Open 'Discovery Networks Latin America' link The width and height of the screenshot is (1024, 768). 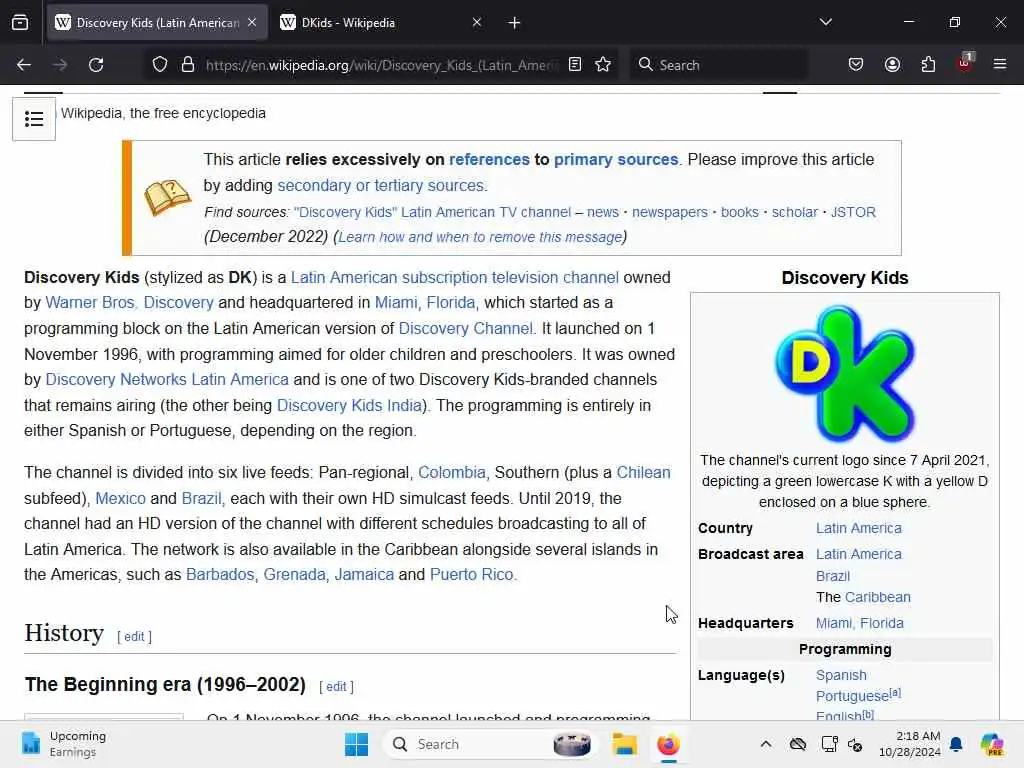tap(167, 379)
